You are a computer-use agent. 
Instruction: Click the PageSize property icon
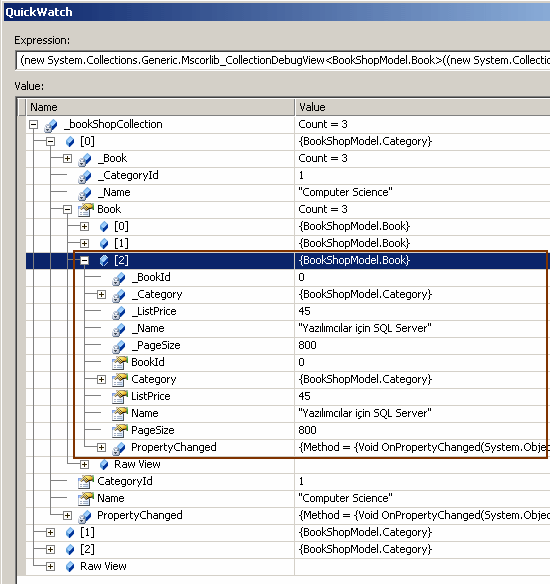(x=120, y=431)
